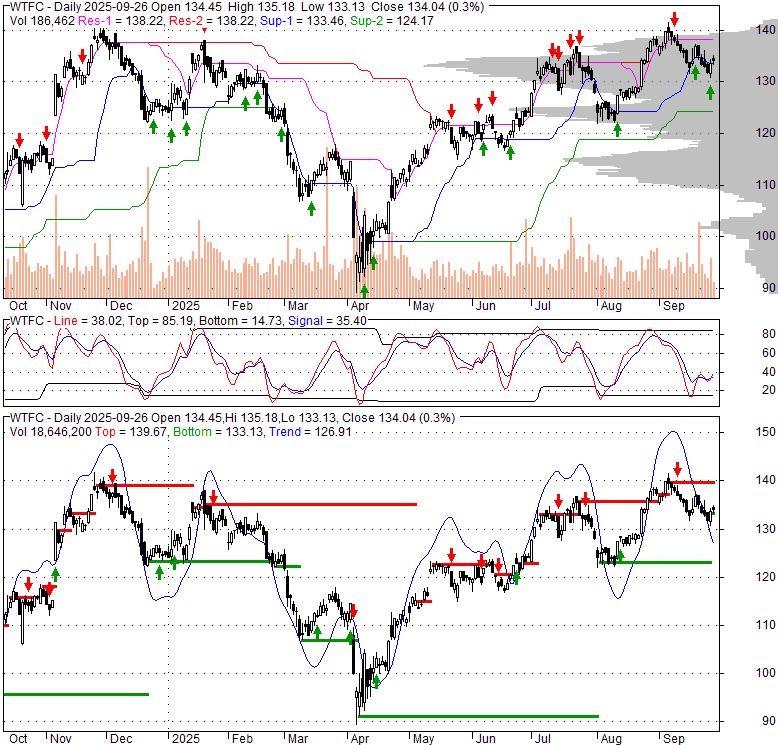Click the Trend = 126.91 label
780x745 pixels.
[x=310, y=432]
